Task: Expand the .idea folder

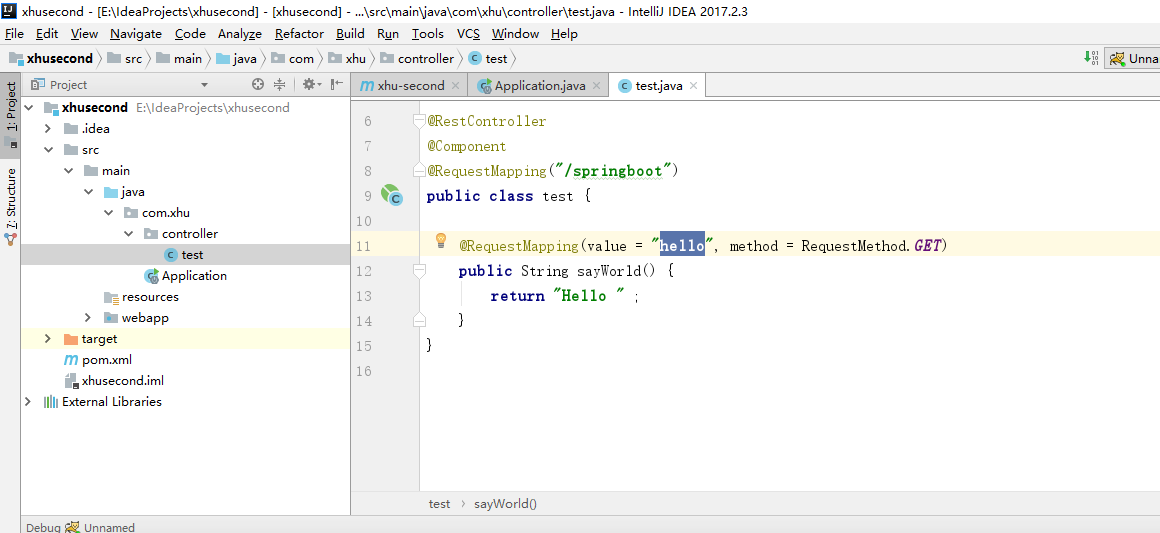Action: click(48, 129)
